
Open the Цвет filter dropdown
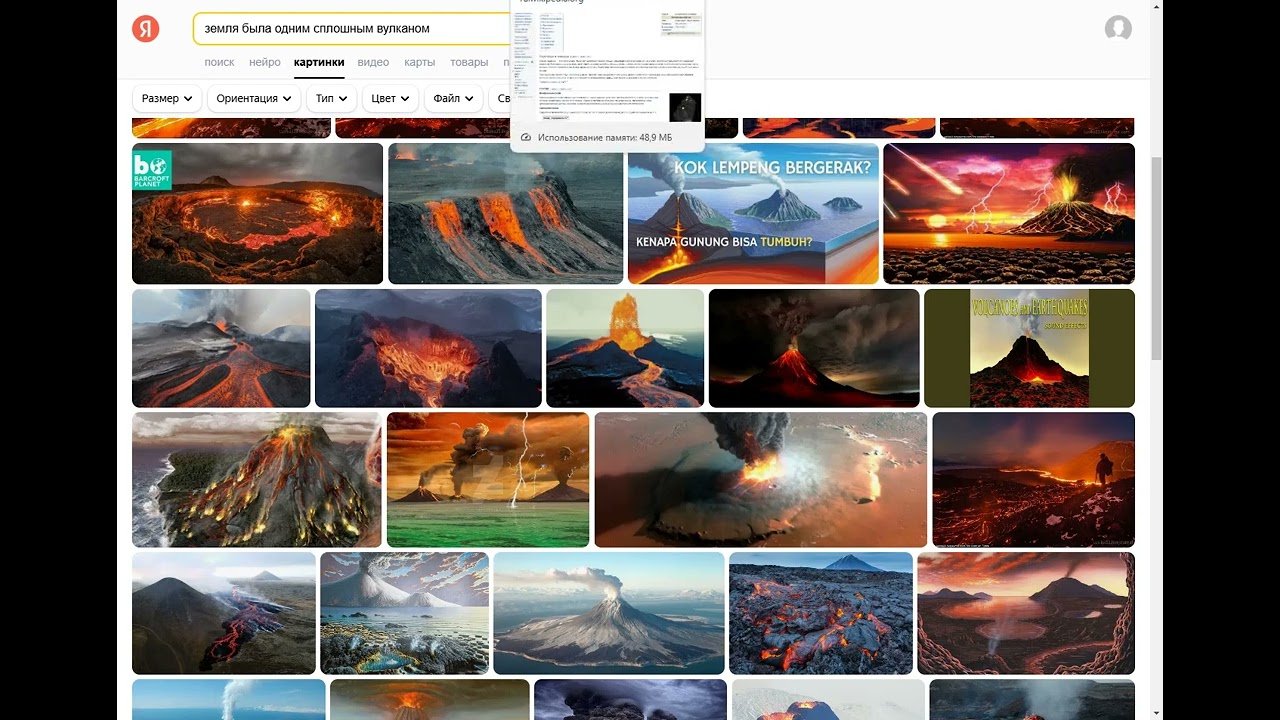pyautogui.click(x=390, y=98)
